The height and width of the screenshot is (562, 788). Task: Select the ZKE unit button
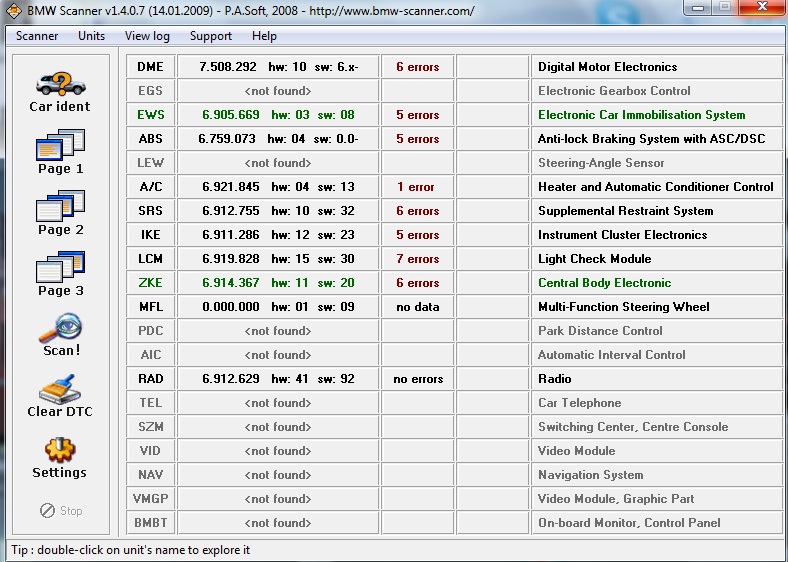coord(151,283)
